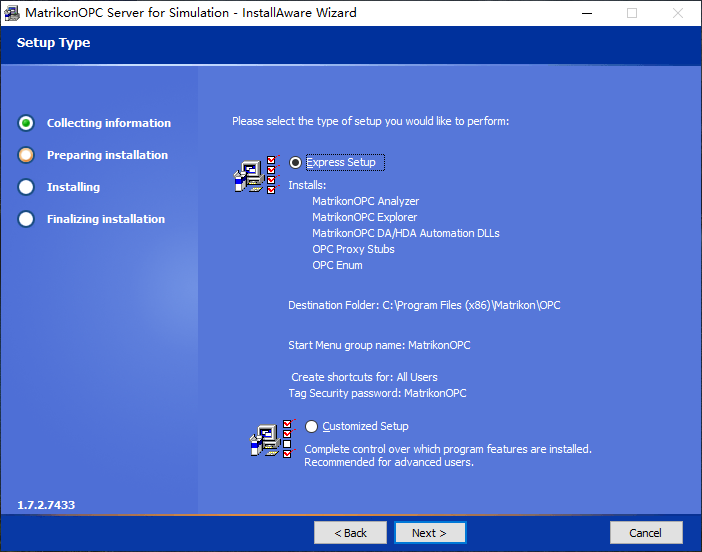Click the MatrikonOPC Explorer list entry
This screenshot has width=702, height=552.
pos(364,218)
